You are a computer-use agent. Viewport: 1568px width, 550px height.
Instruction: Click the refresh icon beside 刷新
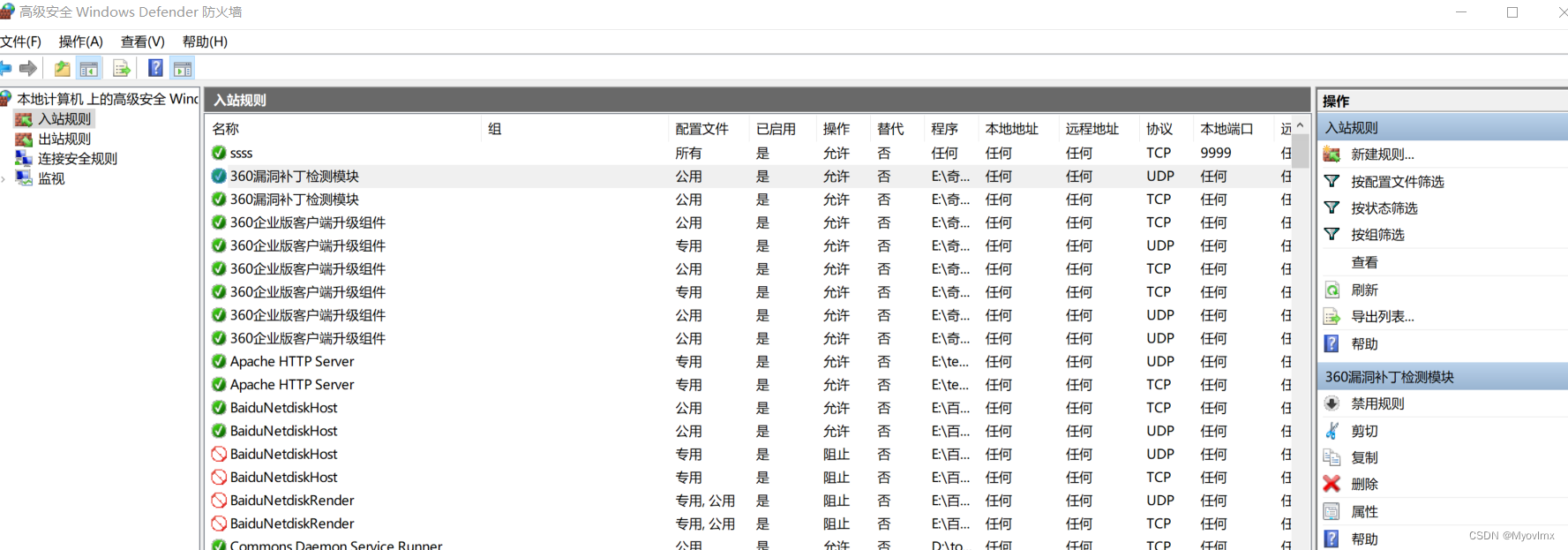click(1332, 290)
